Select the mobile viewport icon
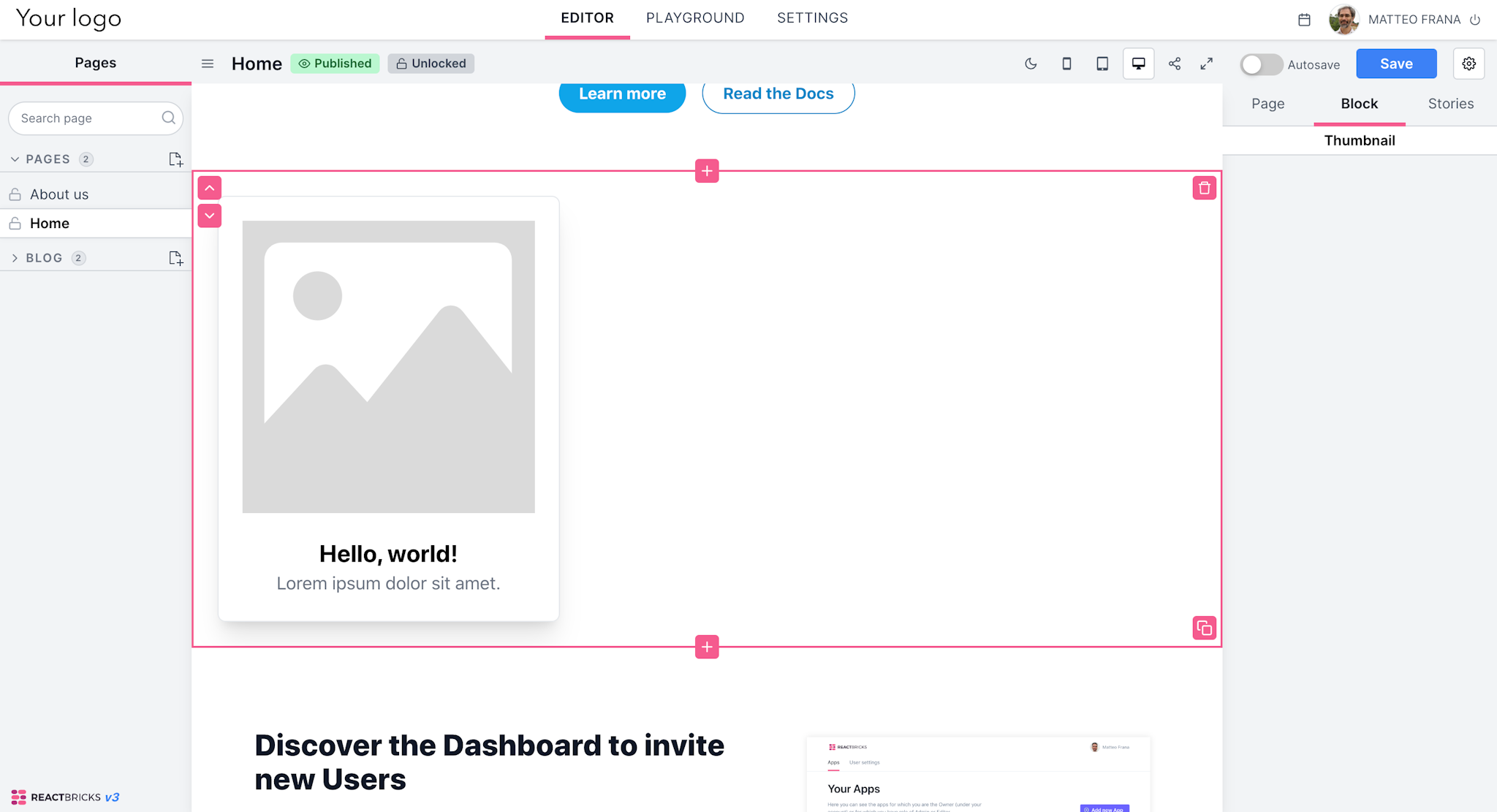Screen dimensions: 1497x812 (x=1067, y=63)
